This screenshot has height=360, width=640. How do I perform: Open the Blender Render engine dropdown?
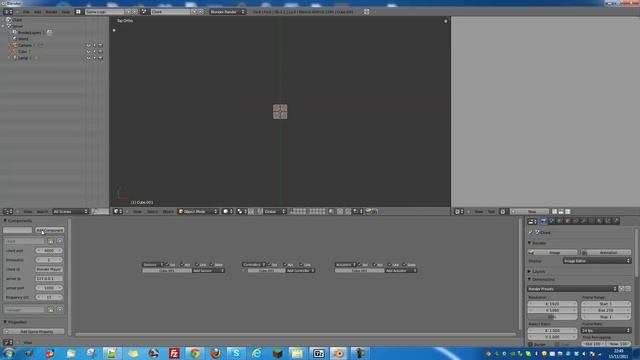[x=228, y=12]
